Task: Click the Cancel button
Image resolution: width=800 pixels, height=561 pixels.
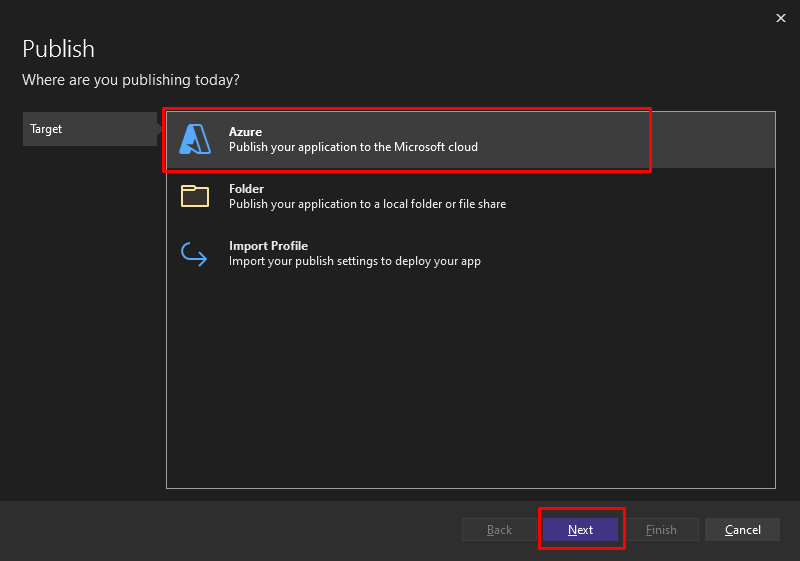Action: (x=742, y=529)
